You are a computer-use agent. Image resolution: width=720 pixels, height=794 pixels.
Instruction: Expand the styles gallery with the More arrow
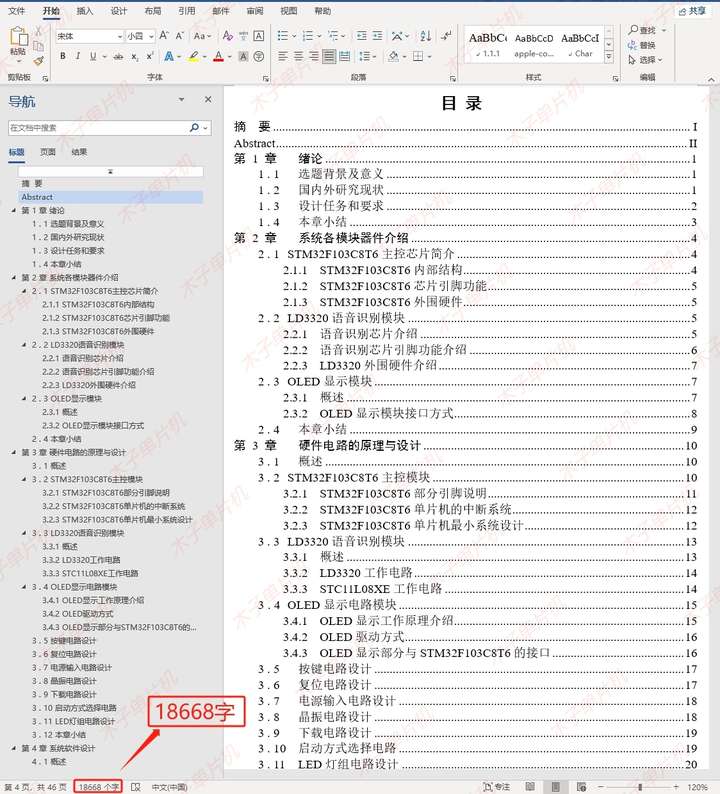click(x=609, y=57)
